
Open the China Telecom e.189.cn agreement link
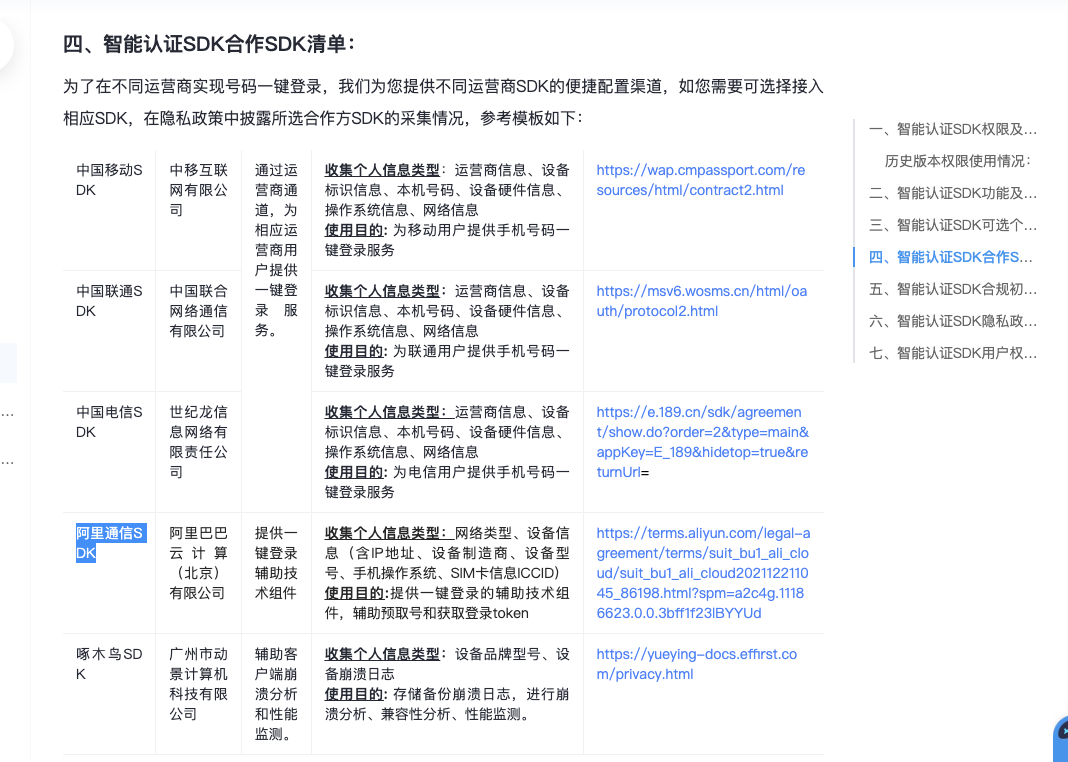[x=702, y=442]
